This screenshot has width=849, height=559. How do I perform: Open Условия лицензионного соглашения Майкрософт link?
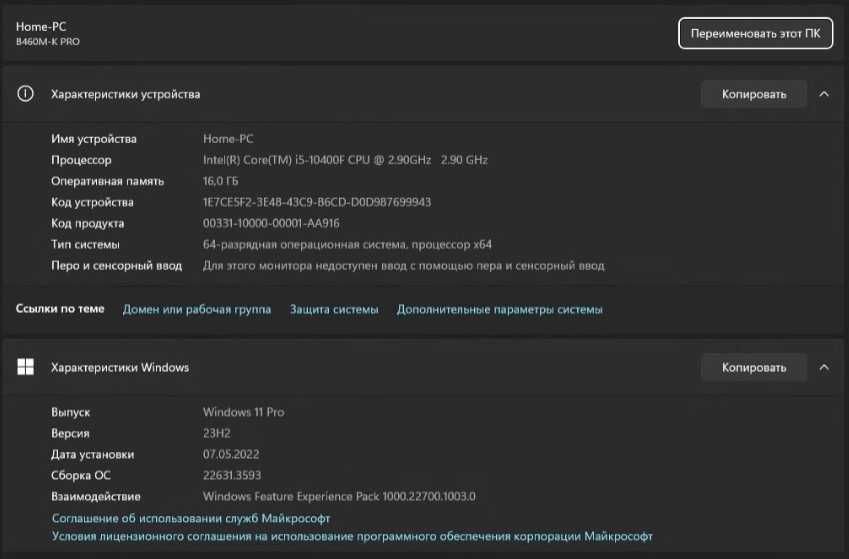coord(352,536)
